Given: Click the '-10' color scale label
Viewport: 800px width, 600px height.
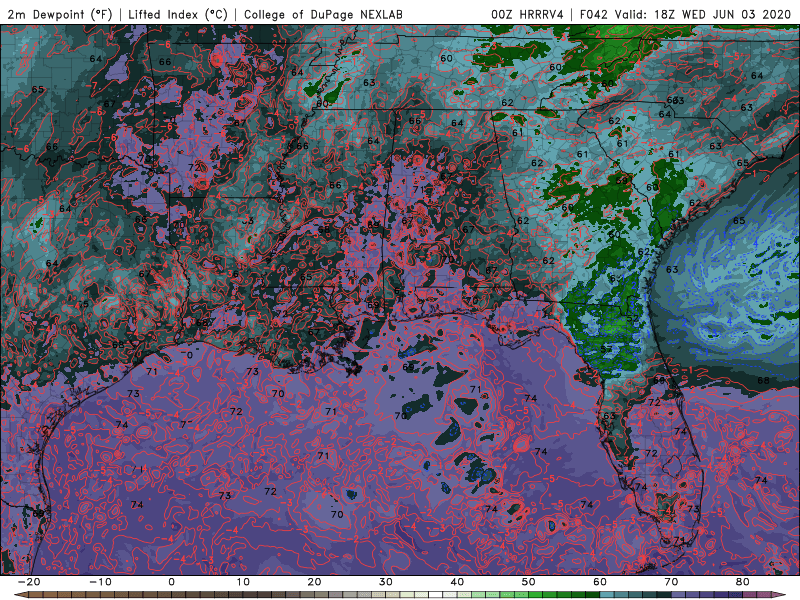Looking at the screenshot, I should pyautogui.click(x=100, y=582).
